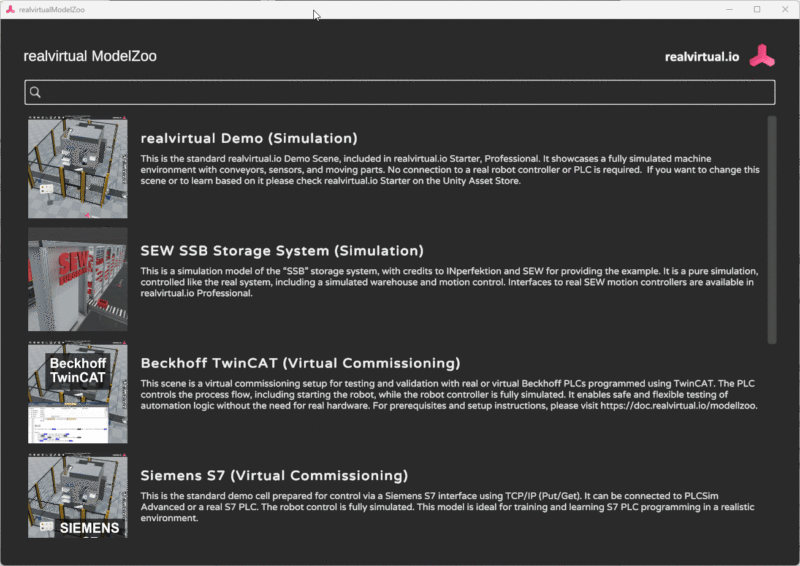800x566 pixels.
Task: Click the pink realvirtual.io logo icon
Action: click(762, 56)
